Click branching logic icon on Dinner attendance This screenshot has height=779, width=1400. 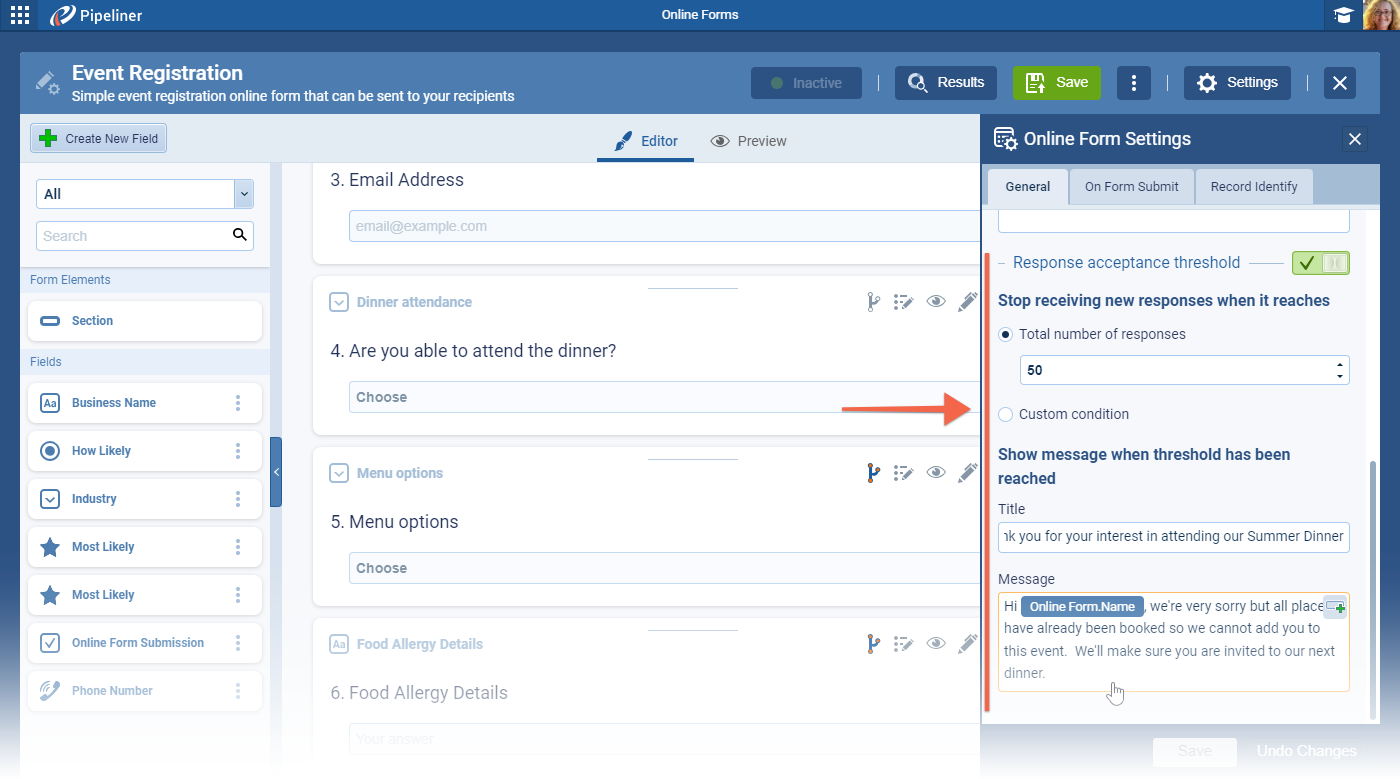coord(873,302)
